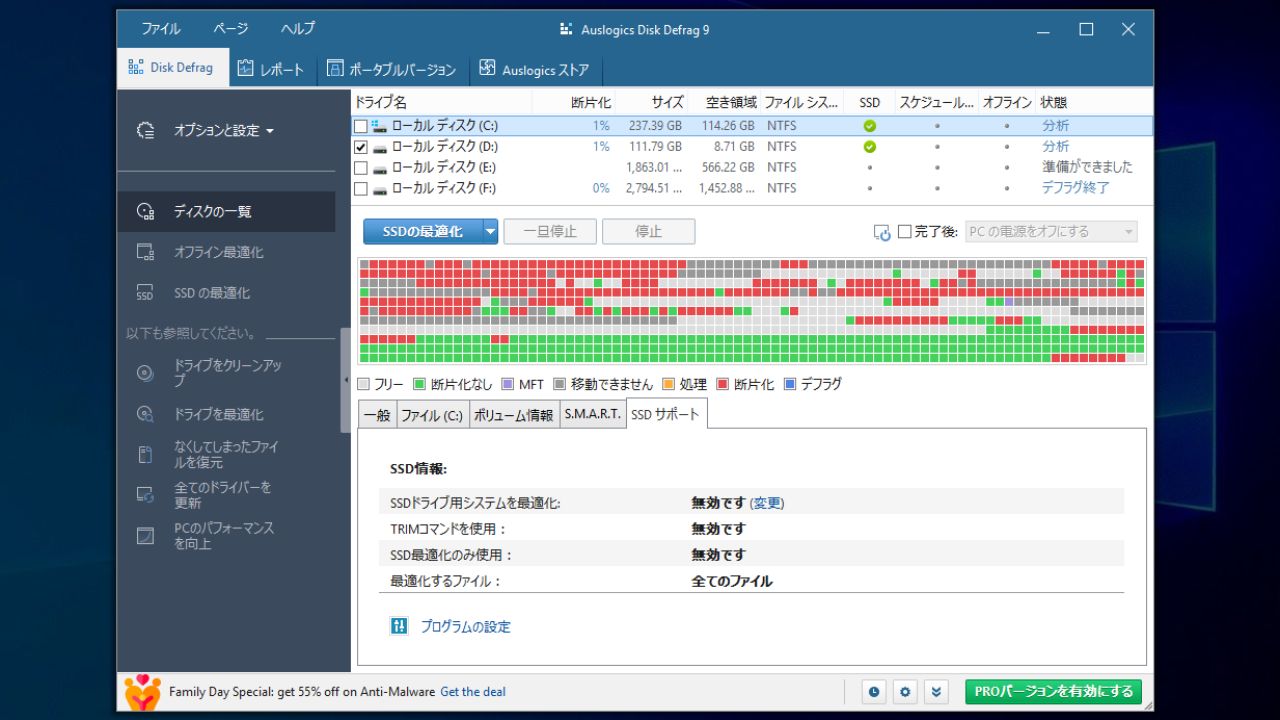This screenshot has width=1280, height=720.
Task: Click the なくしてしまったファイルを復元 icon
Action: 146,455
